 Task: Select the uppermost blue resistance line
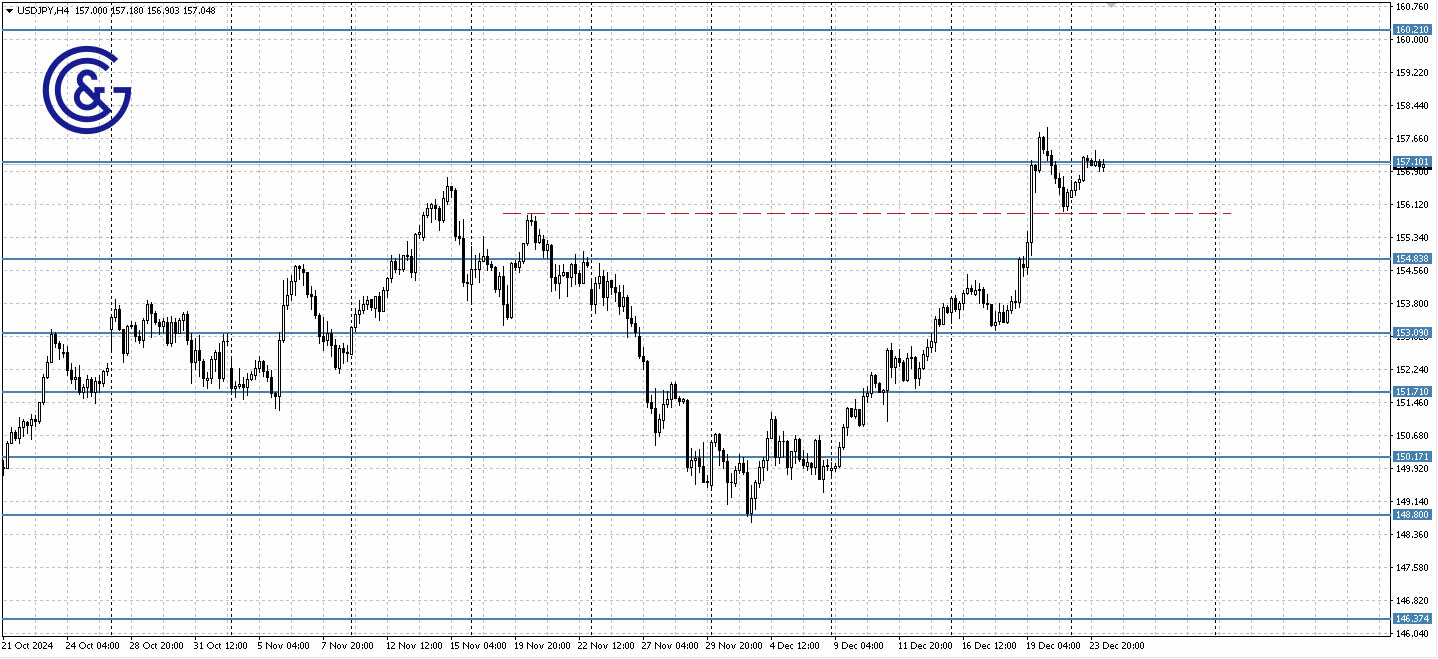pos(700,29)
